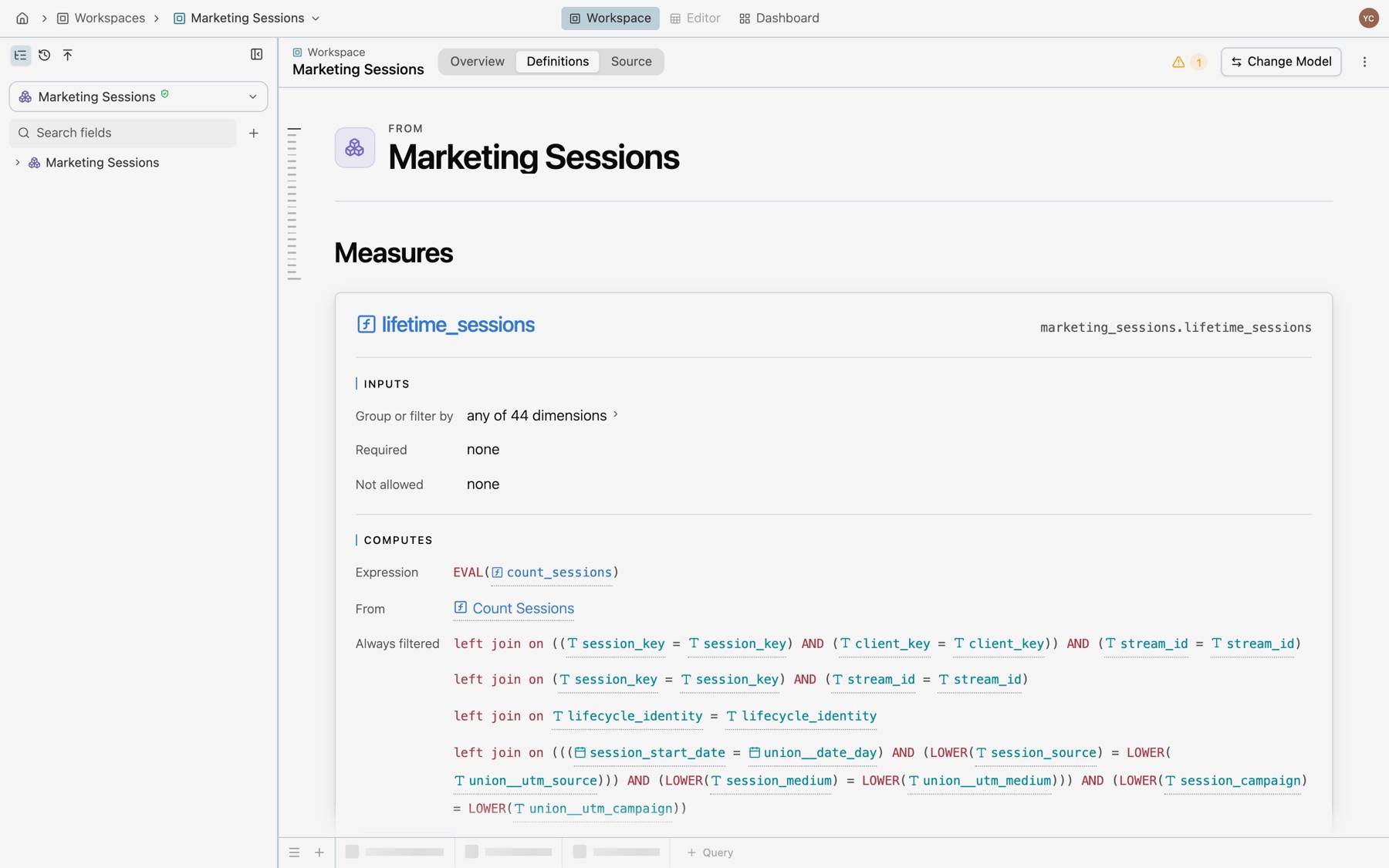Follow the Count Sessions link

(514, 608)
